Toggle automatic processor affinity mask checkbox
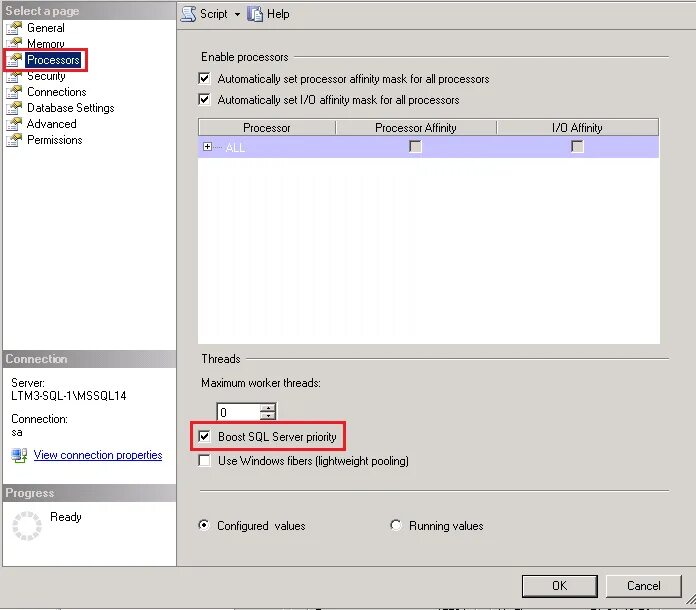 pyautogui.click(x=204, y=79)
